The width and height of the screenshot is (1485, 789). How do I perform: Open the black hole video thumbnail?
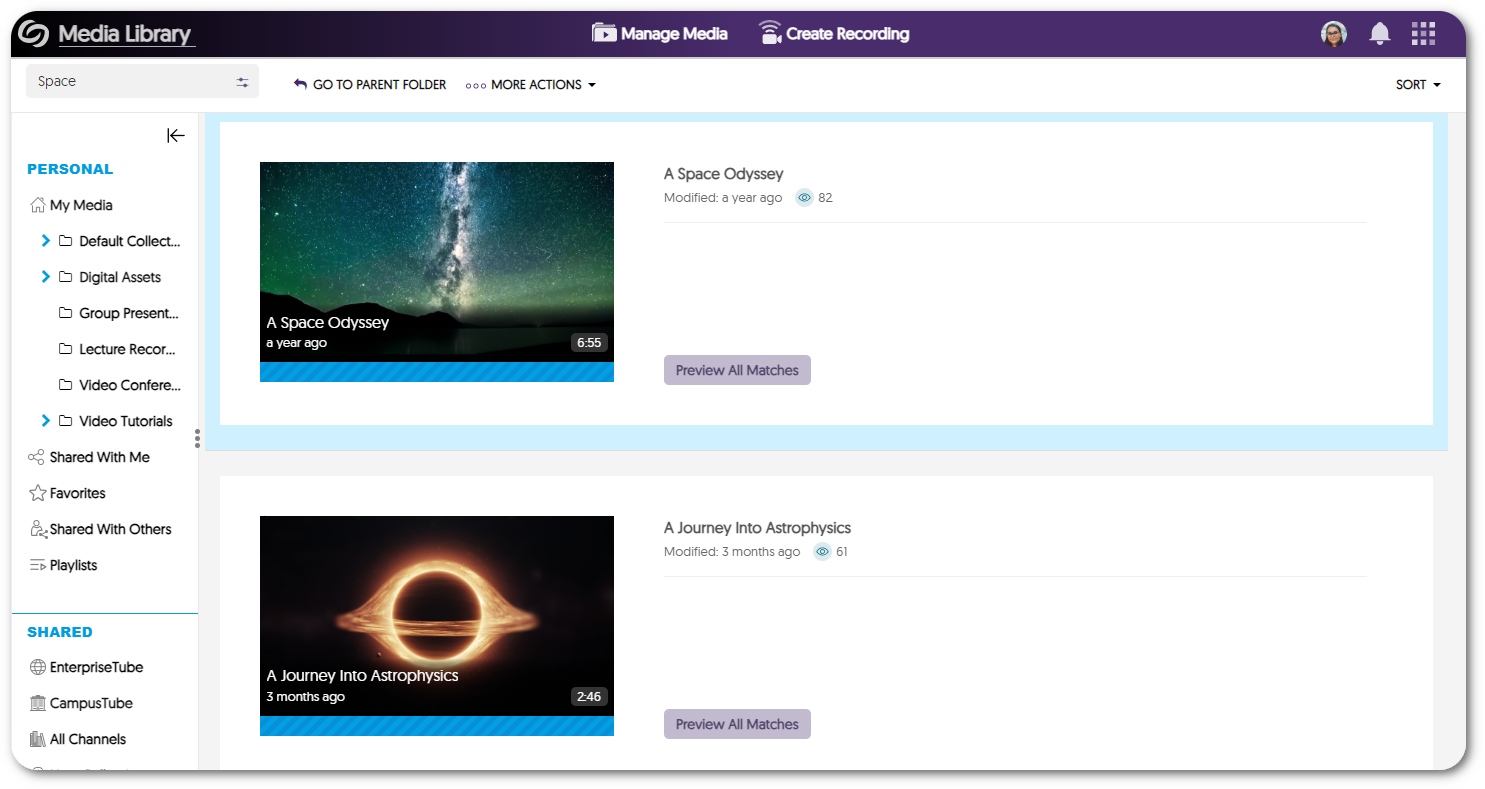(x=437, y=615)
